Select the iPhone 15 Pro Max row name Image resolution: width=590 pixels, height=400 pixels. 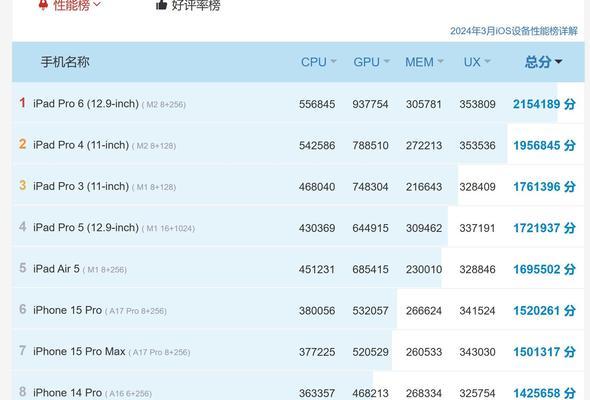click(79, 351)
